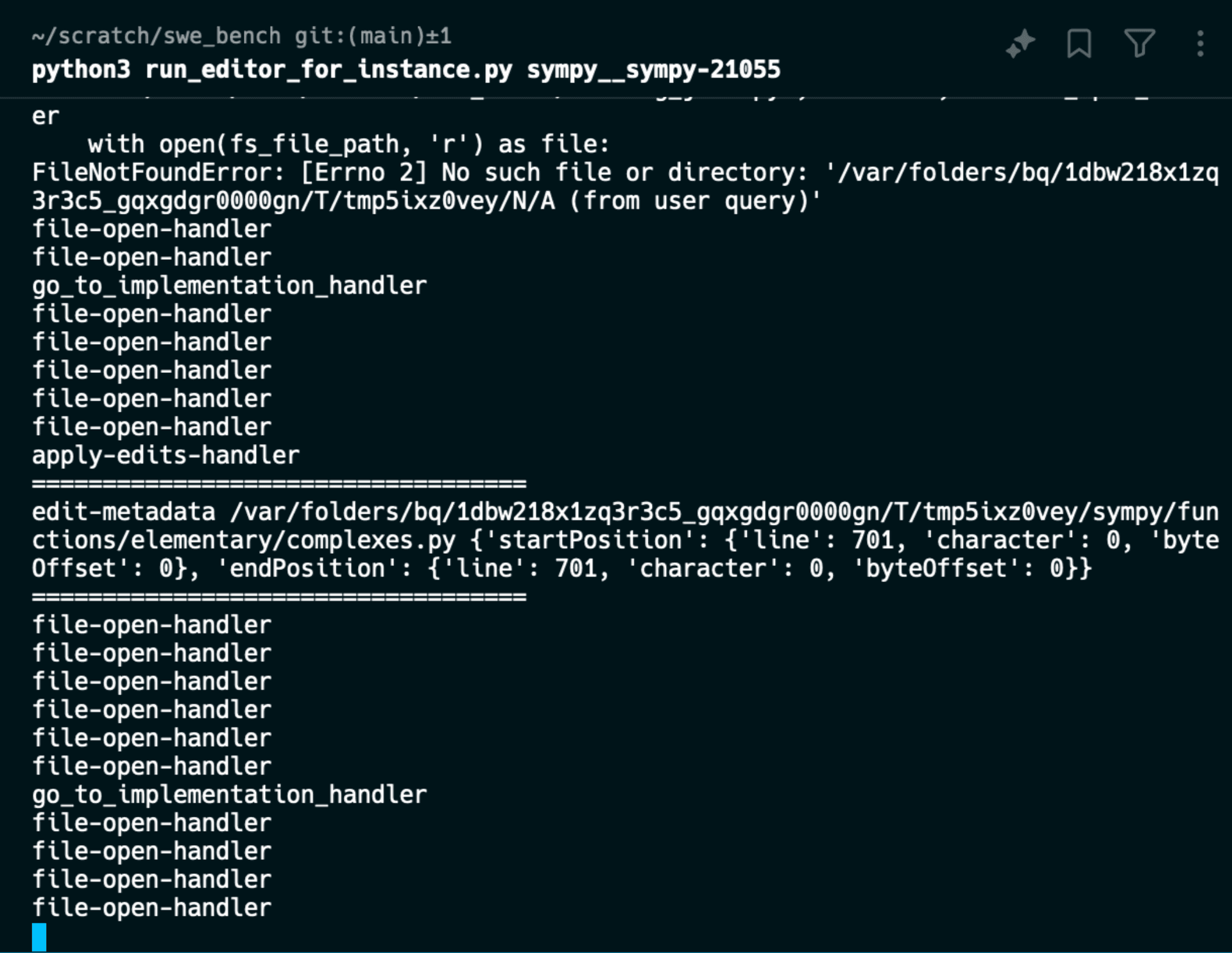
Task: Click the apply-edits-handler output line
Action: tap(166, 455)
